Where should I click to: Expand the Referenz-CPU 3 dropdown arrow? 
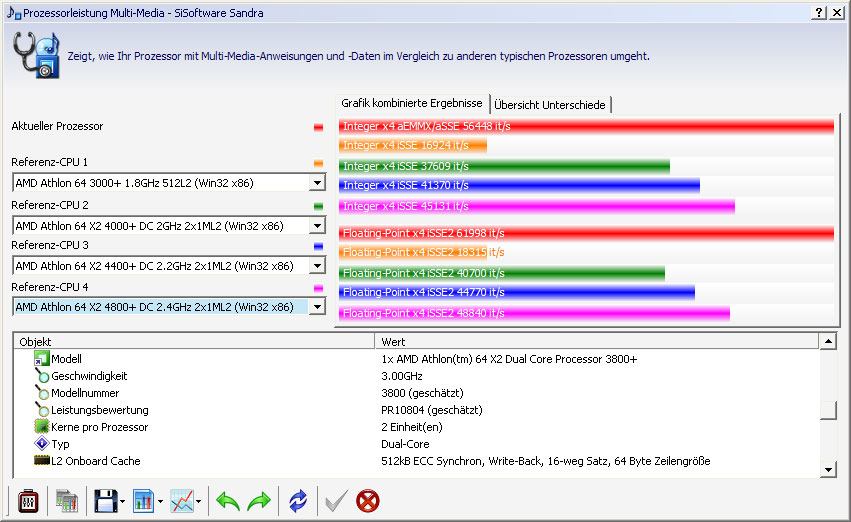[317, 266]
